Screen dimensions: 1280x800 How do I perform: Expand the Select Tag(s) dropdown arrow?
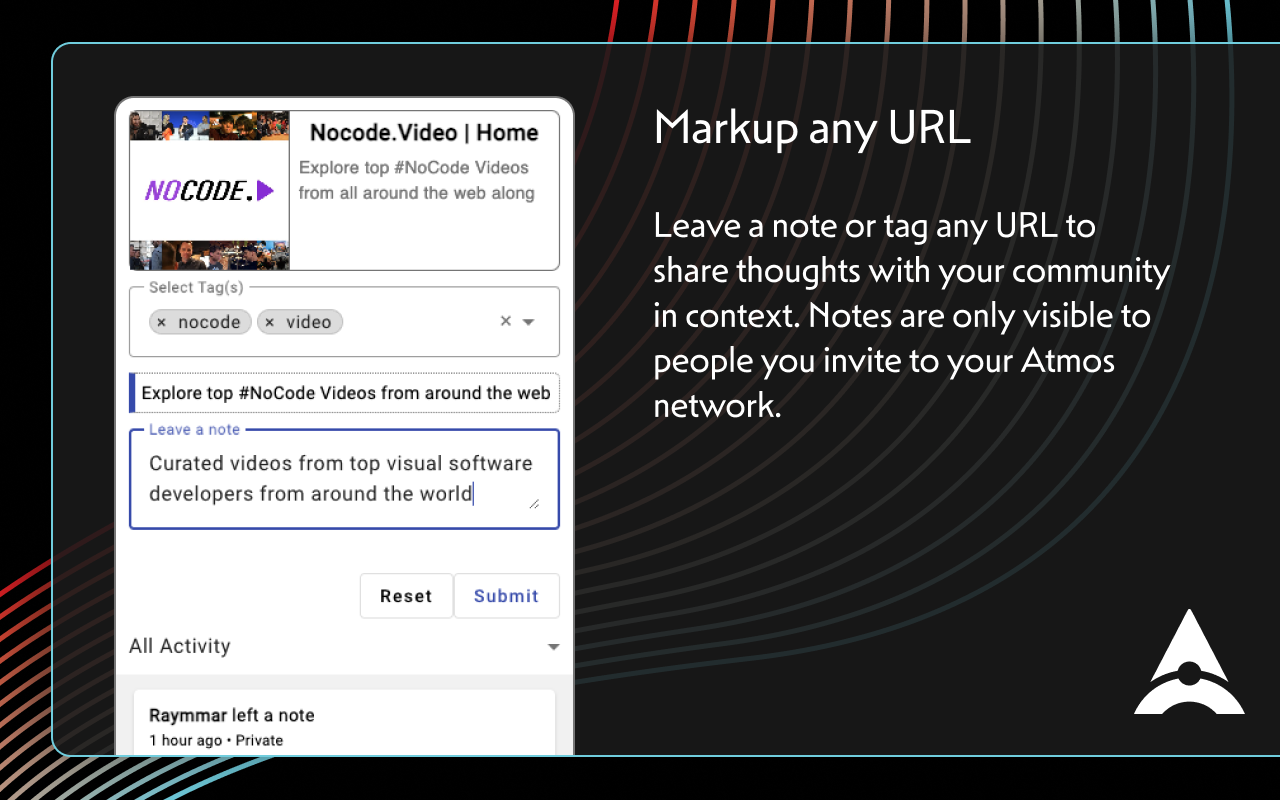pos(529,322)
